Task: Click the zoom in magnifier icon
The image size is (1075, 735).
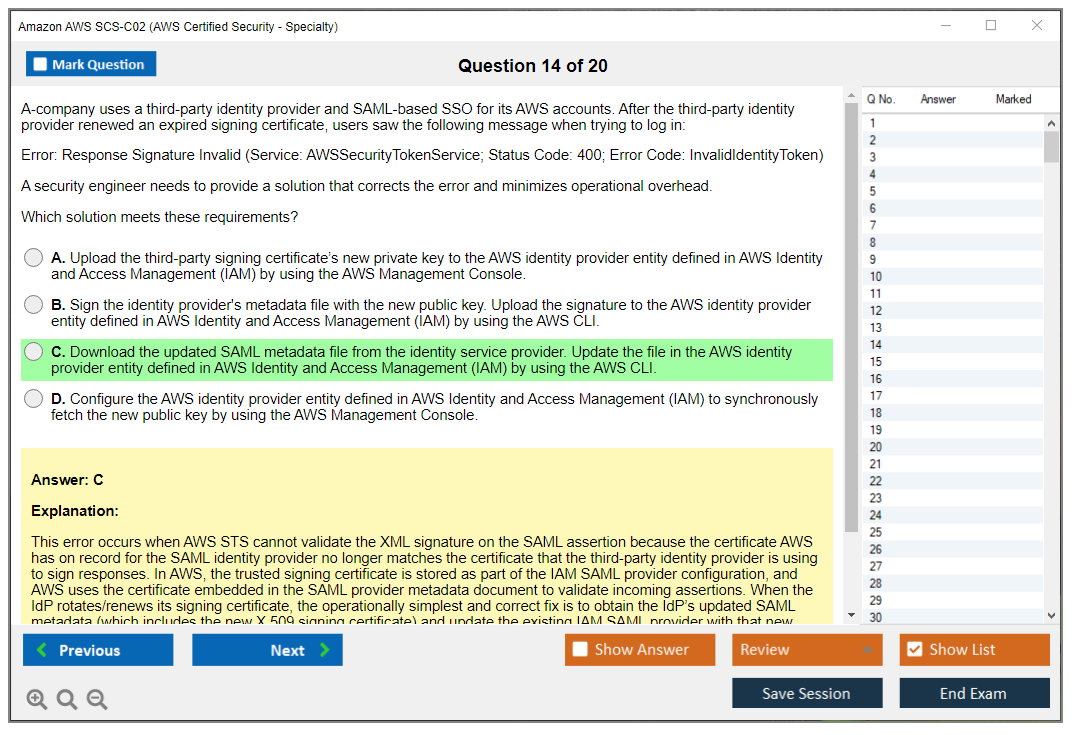Action: point(37,700)
